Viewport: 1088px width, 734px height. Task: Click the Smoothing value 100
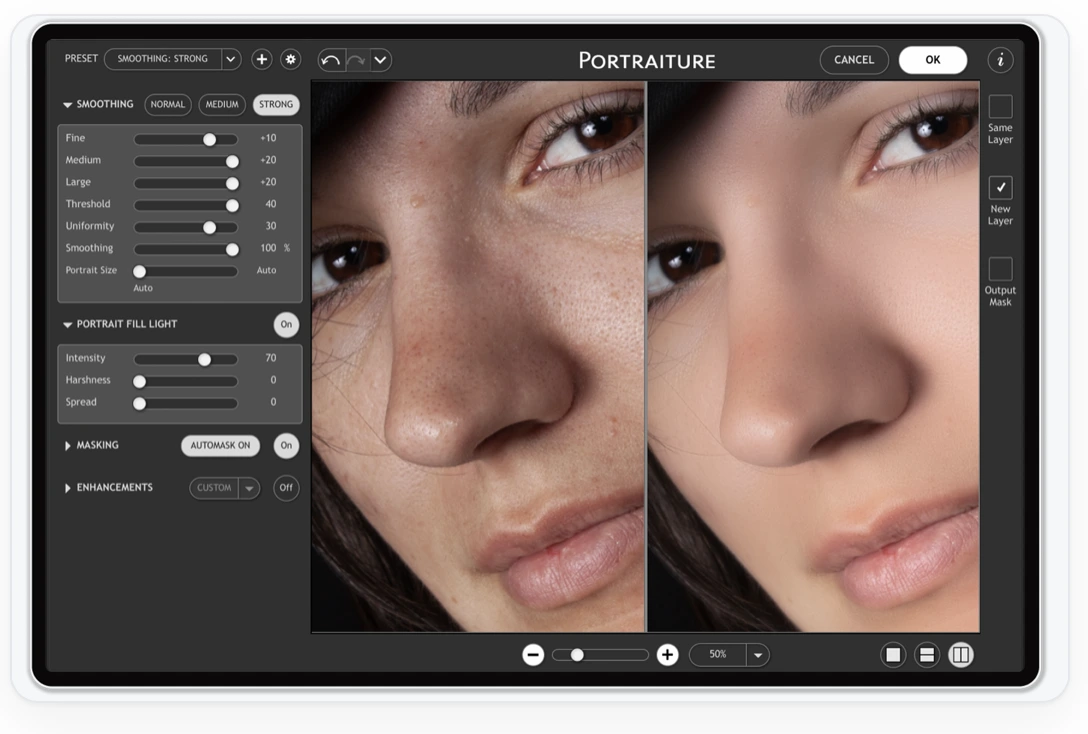pyautogui.click(x=268, y=248)
